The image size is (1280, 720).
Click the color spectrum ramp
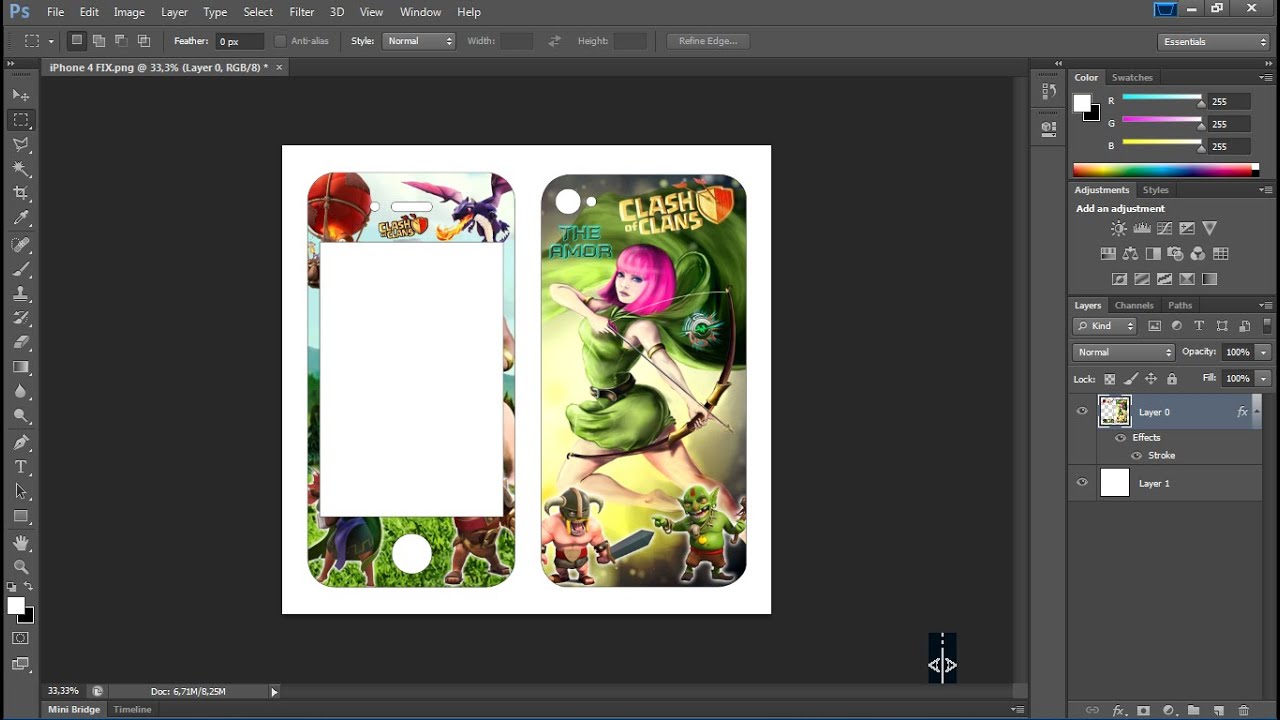point(1166,170)
